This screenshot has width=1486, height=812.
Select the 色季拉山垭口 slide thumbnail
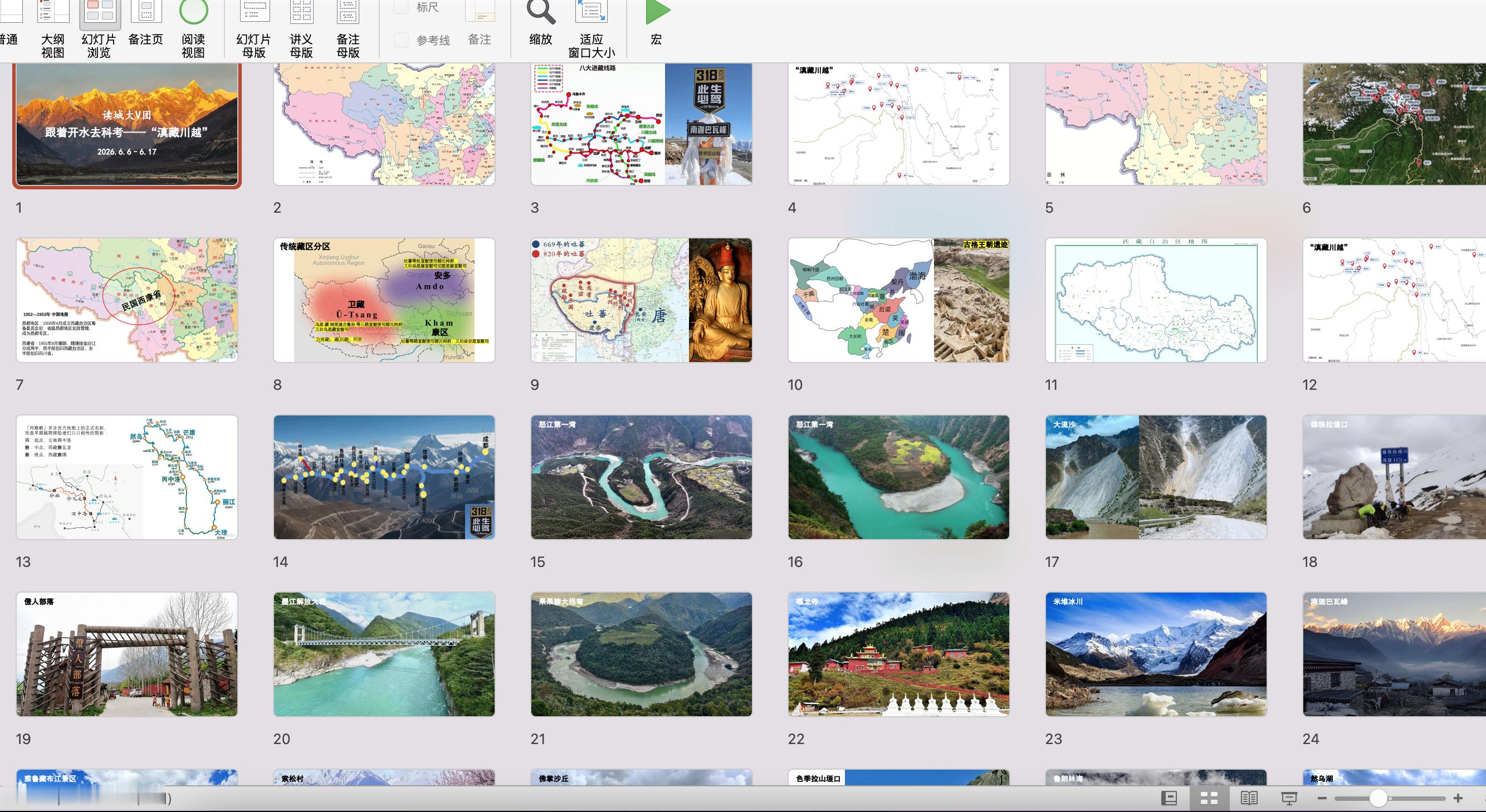pyautogui.click(x=899, y=777)
